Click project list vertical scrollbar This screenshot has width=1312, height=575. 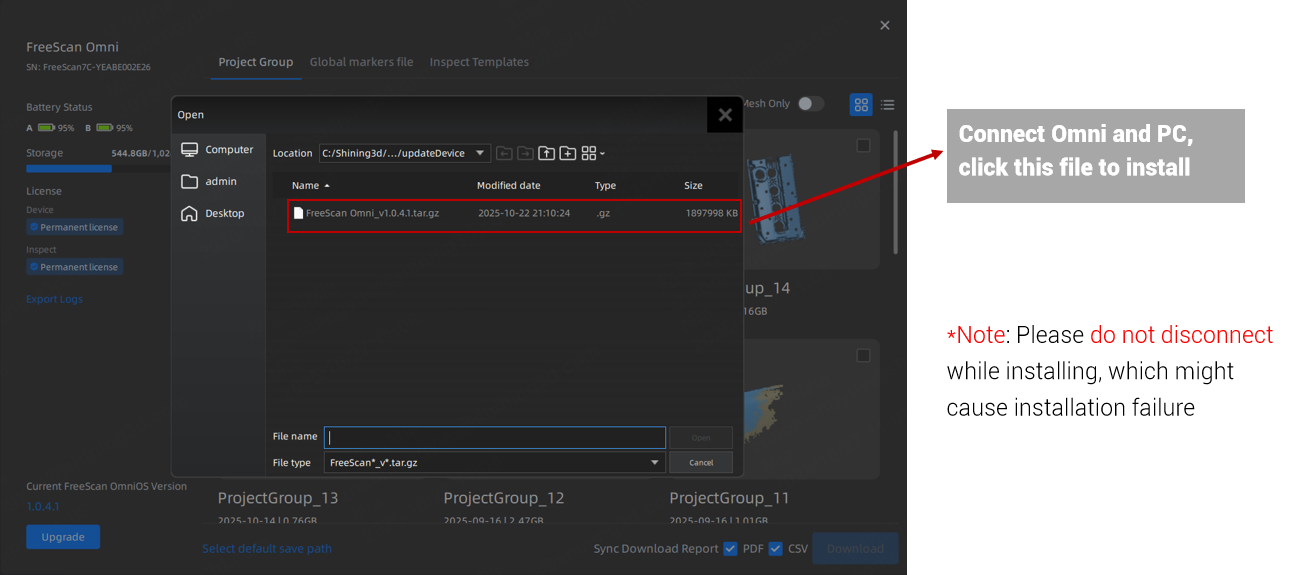895,190
